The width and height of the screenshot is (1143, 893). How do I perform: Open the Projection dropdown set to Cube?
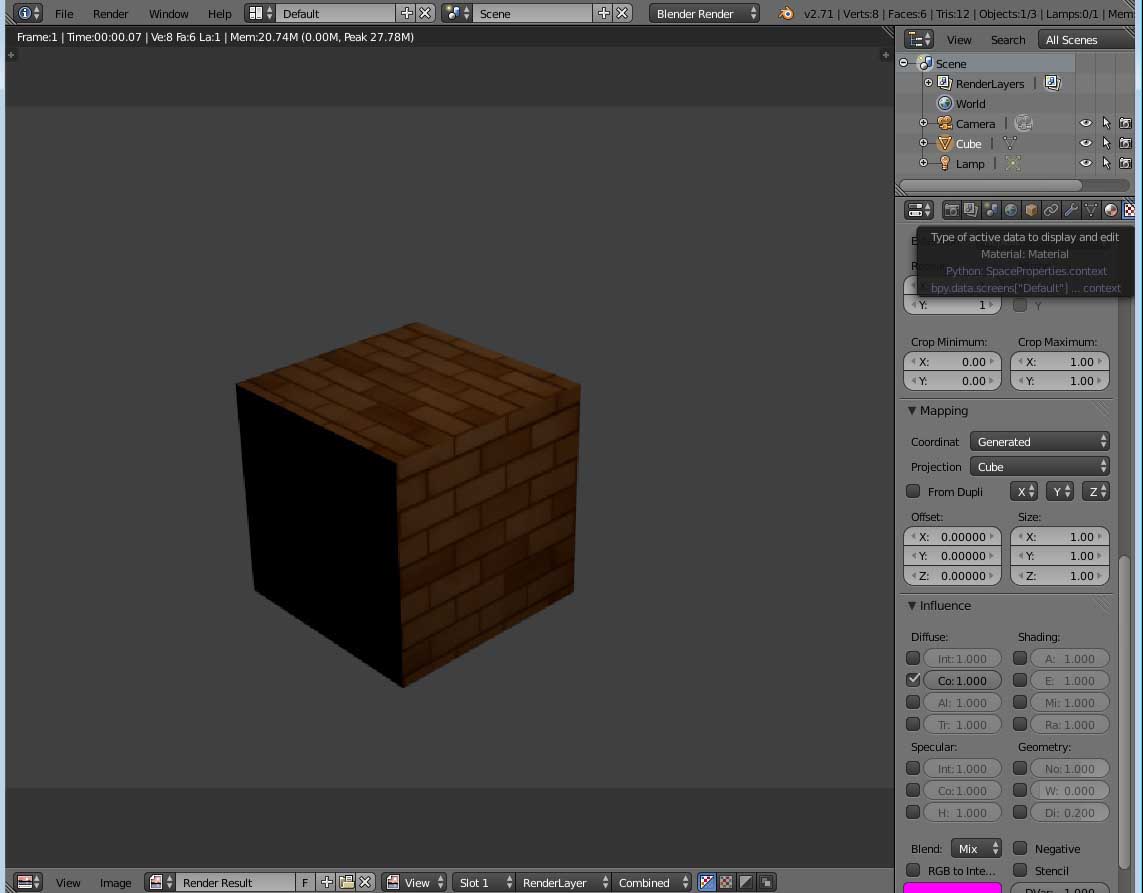tap(1040, 467)
